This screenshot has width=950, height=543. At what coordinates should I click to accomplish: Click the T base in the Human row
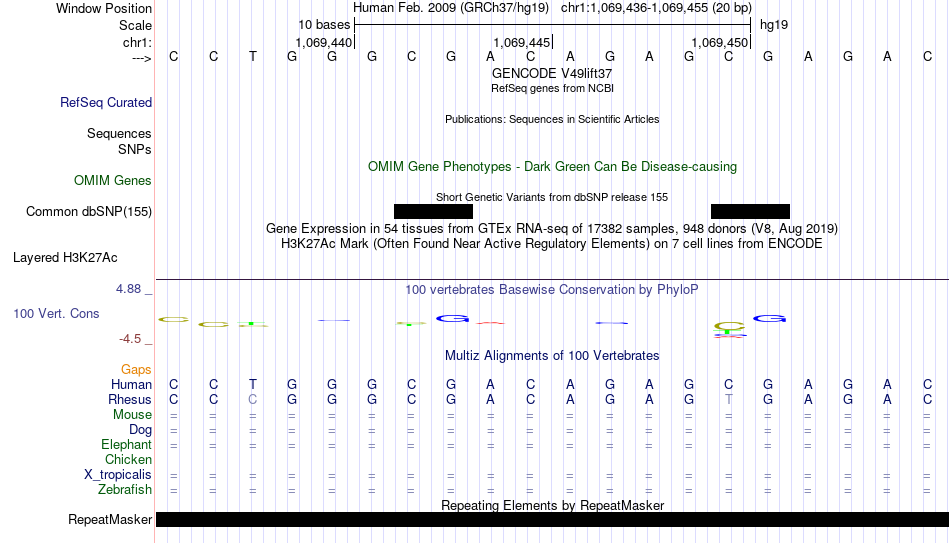click(x=253, y=385)
